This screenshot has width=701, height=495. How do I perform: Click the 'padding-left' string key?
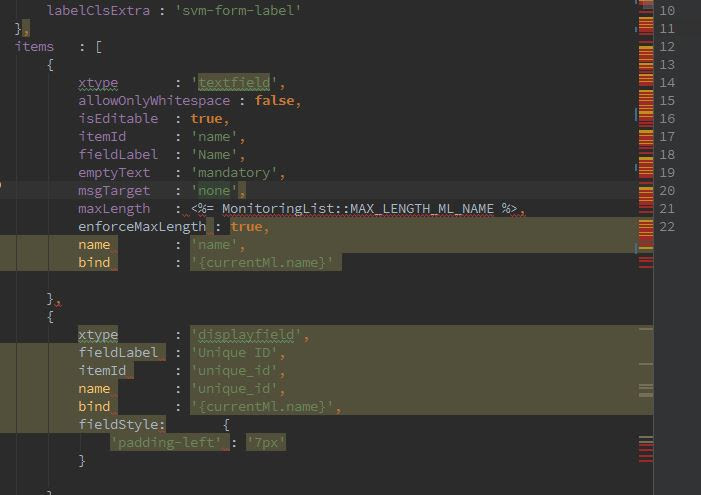point(166,443)
